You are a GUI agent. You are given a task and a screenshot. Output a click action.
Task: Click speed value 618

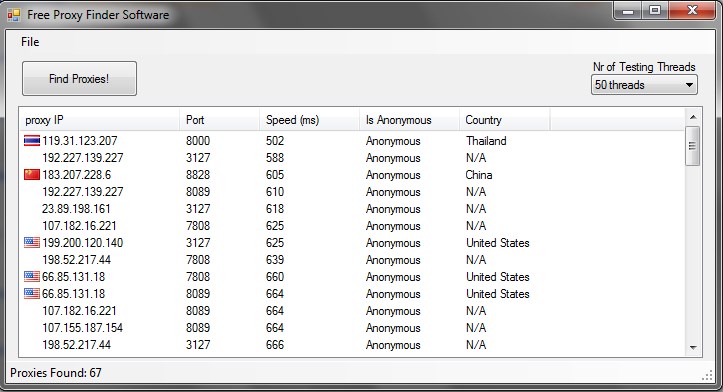tap(275, 209)
